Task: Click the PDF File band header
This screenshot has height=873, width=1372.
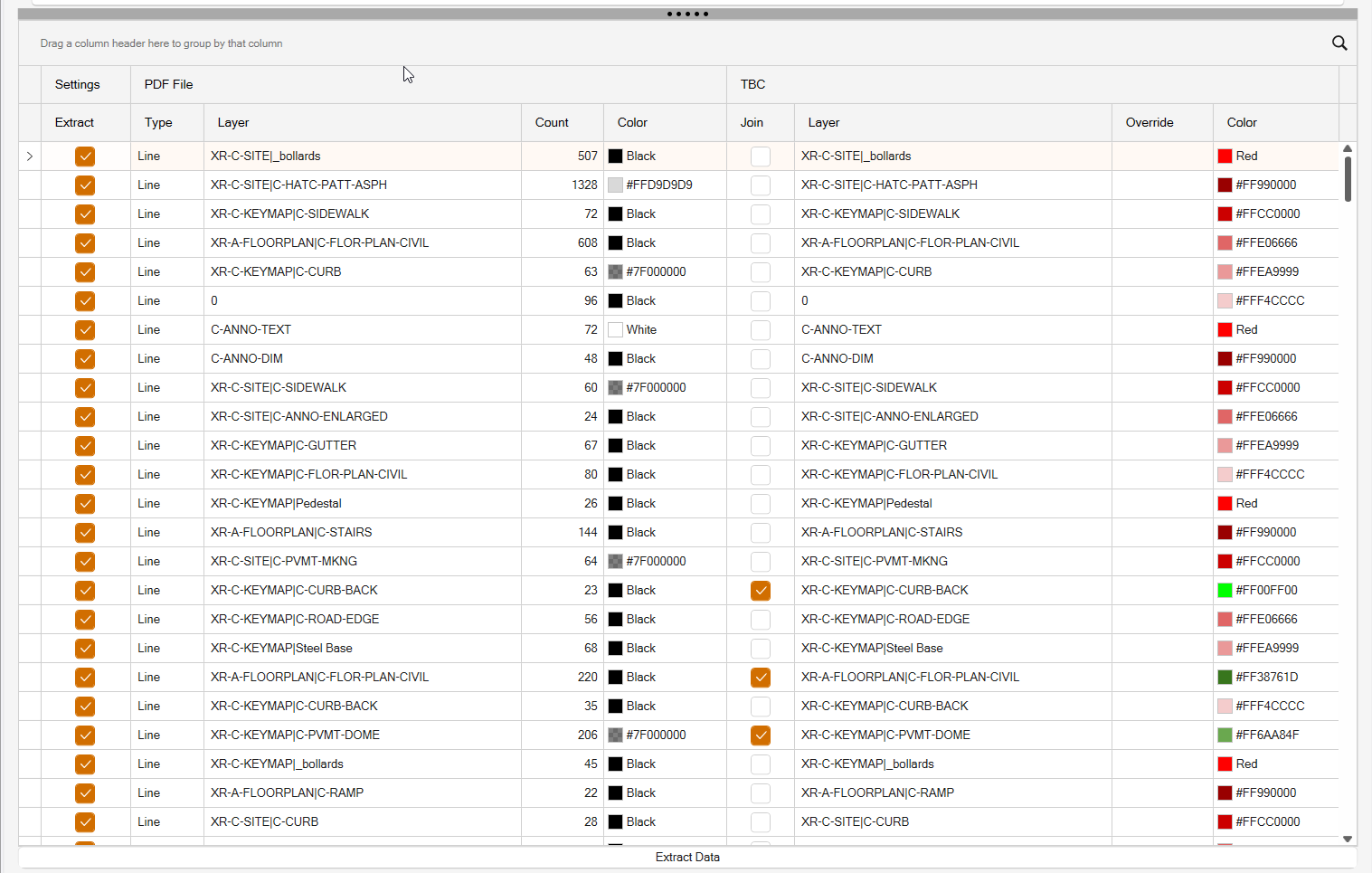Action: (x=169, y=84)
